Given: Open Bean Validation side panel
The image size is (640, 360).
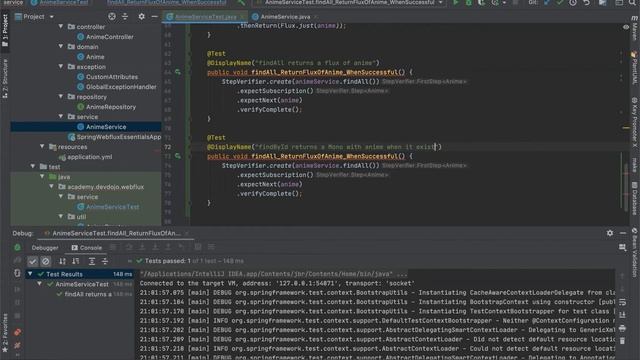Looking at the screenshot, I should 634,252.
